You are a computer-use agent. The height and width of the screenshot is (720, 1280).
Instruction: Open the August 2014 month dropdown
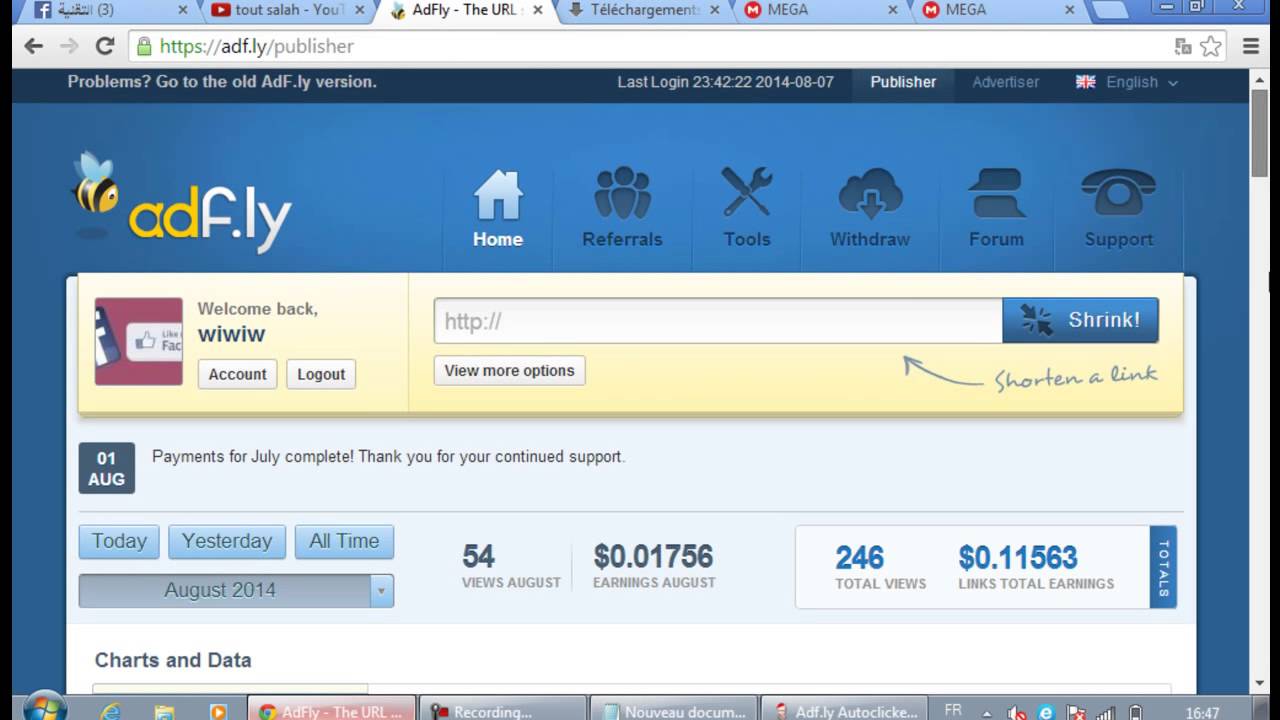(x=236, y=590)
